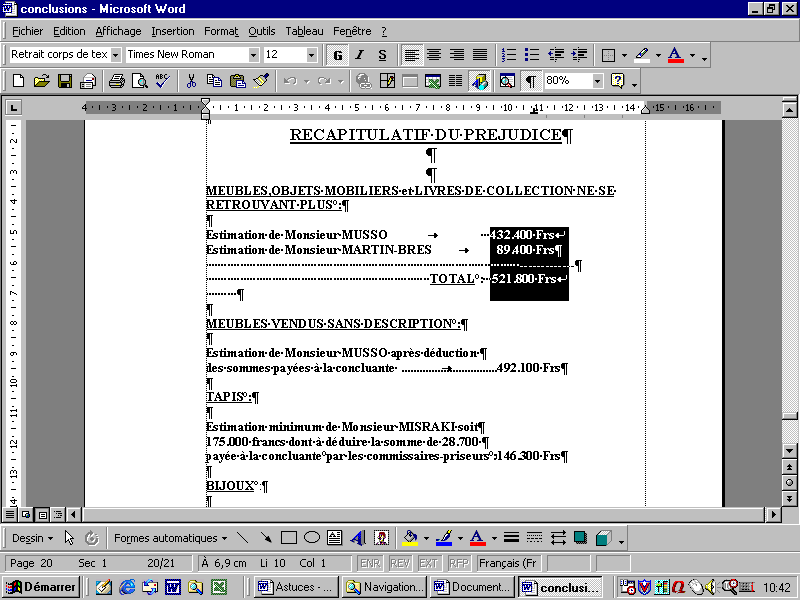This screenshot has height=600, width=800.
Task: Click the numbered list icon
Action: click(509, 54)
